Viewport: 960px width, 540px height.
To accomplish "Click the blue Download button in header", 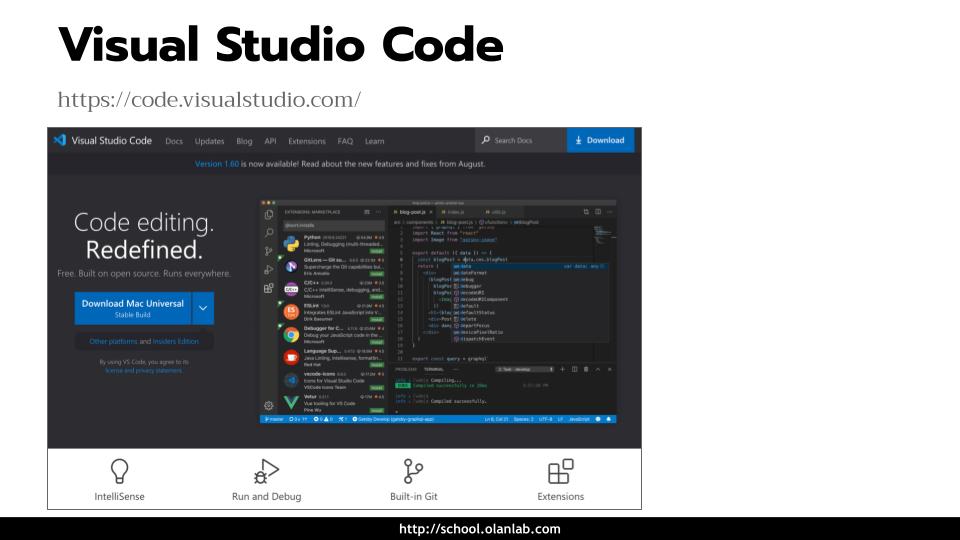I will pos(600,141).
